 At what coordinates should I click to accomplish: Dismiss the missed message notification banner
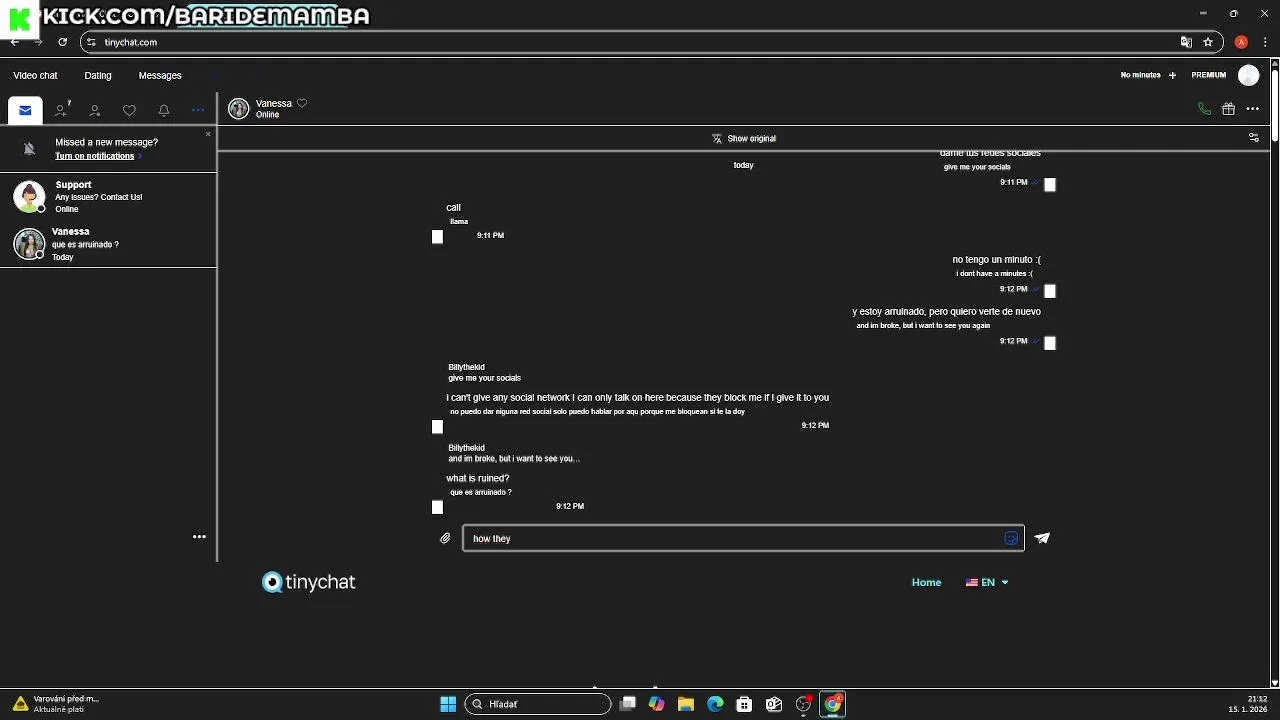click(208, 133)
